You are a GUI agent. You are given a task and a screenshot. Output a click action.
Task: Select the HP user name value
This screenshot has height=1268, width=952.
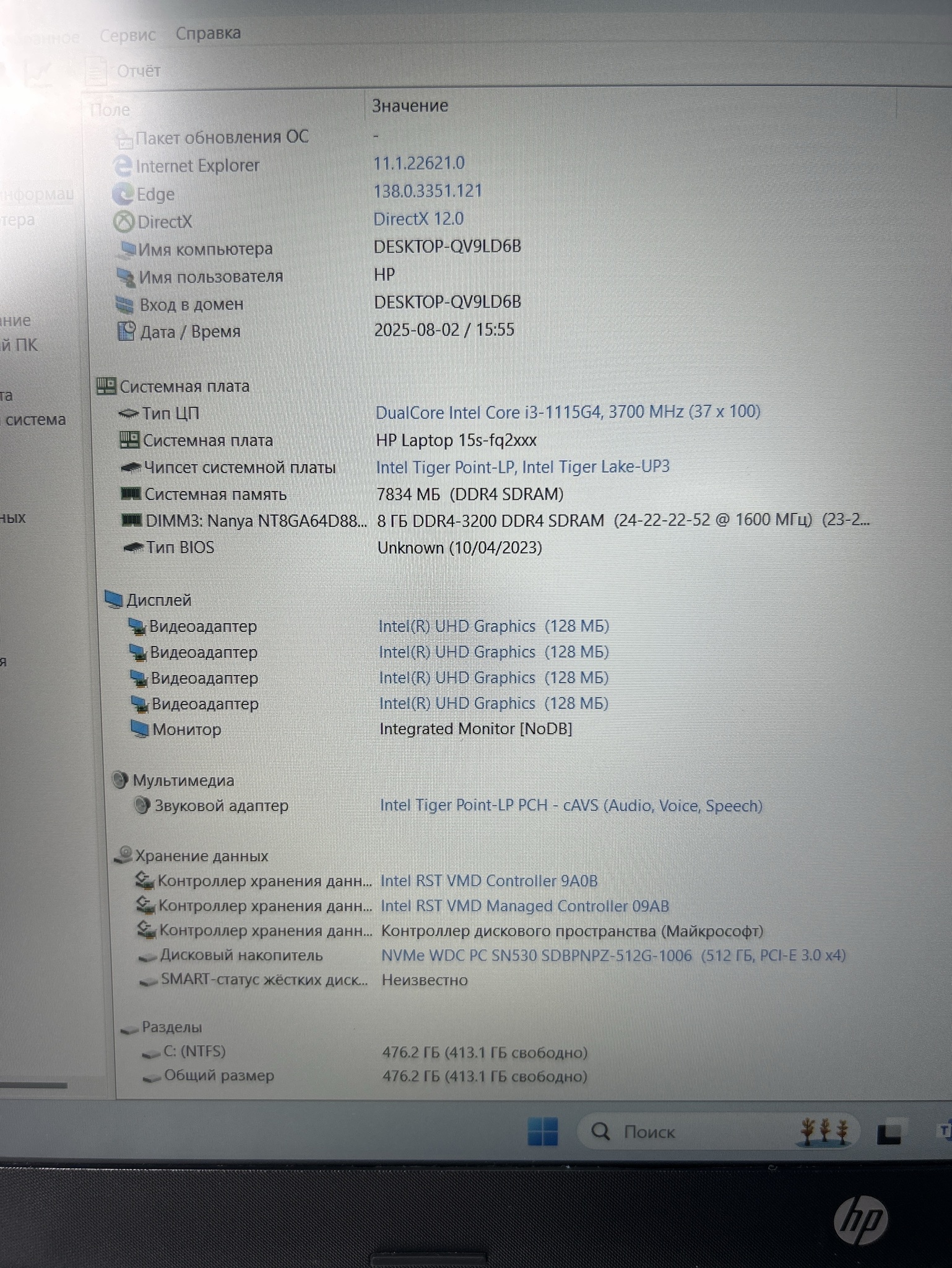click(384, 274)
